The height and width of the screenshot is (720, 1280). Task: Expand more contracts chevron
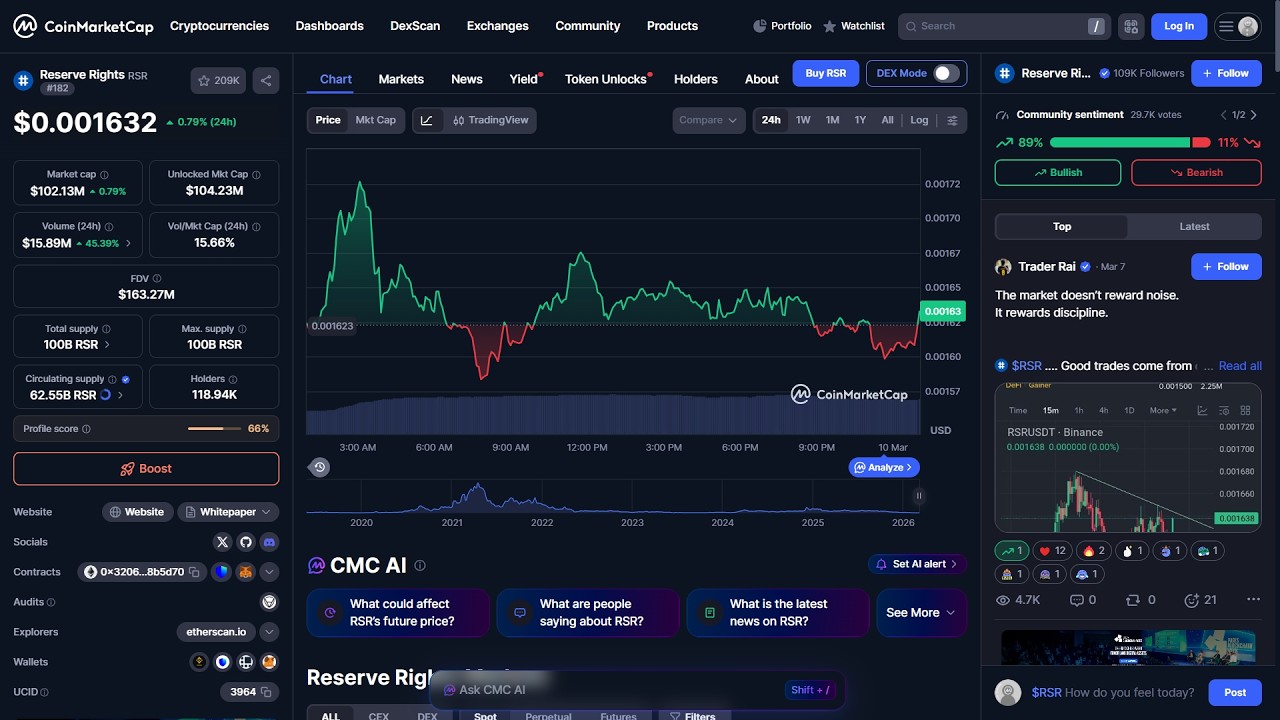pyautogui.click(x=269, y=572)
